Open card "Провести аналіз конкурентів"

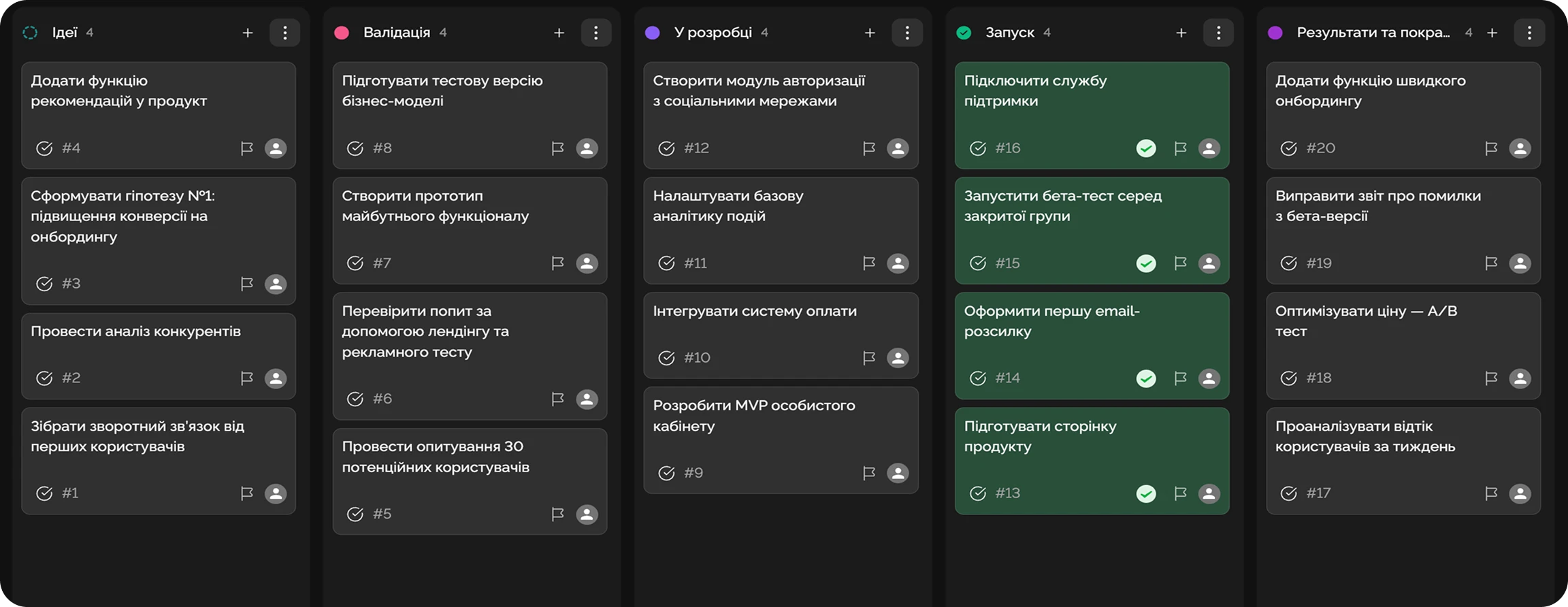point(135,331)
